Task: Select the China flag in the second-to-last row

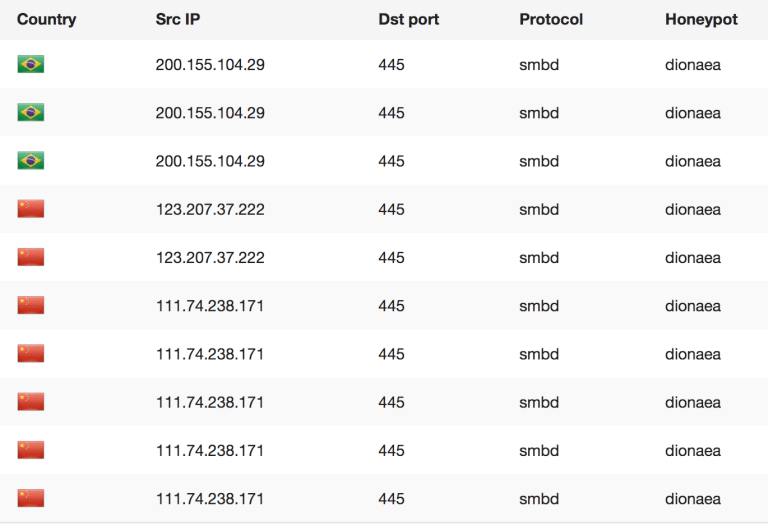Action: (x=31, y=450)
